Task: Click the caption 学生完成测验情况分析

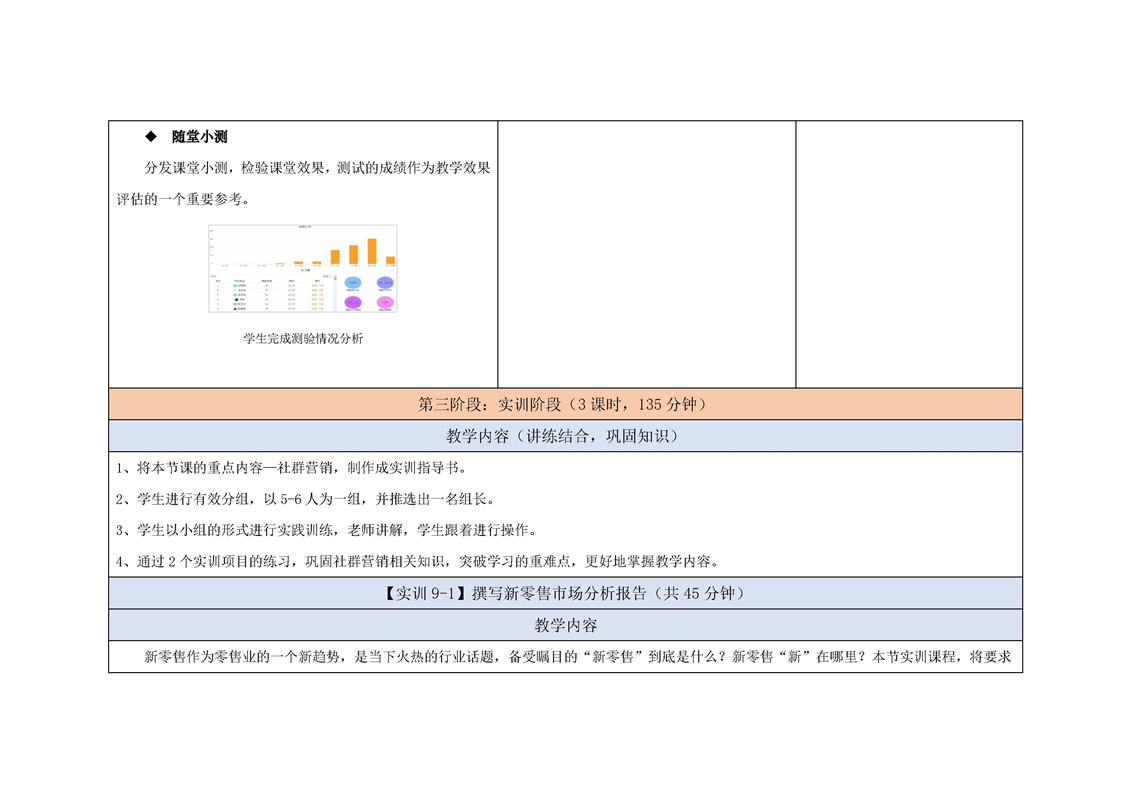Action: [303, 339]
